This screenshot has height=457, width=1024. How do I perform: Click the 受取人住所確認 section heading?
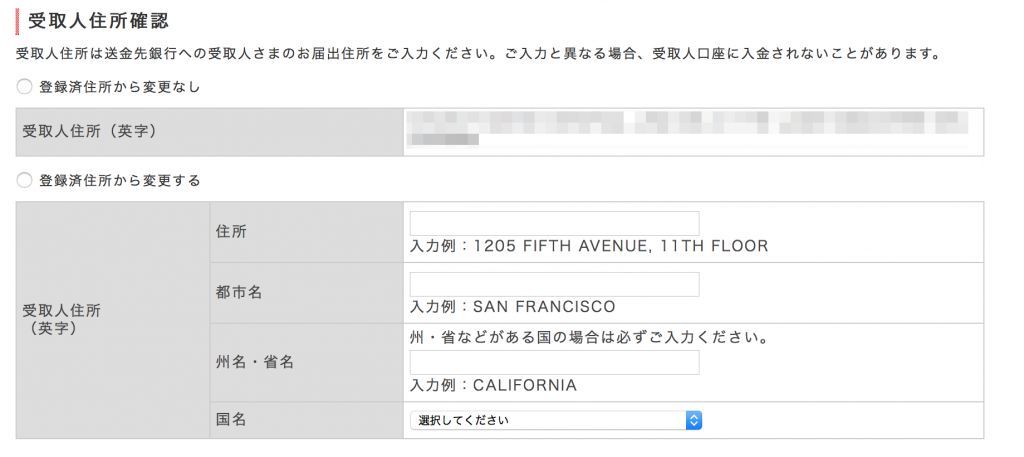(x=99, y=21)
